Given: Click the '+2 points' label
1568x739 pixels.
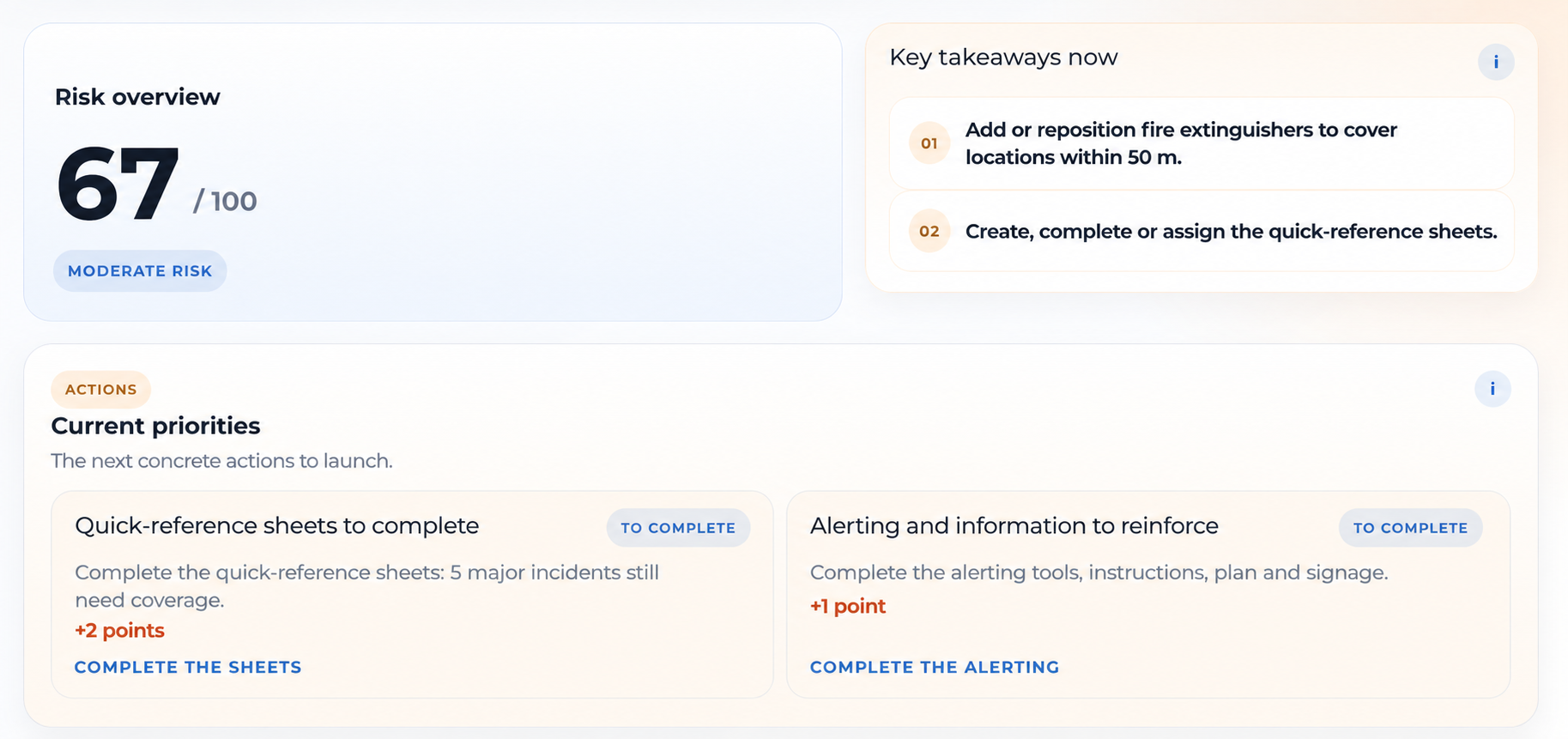Looking at the screenshot, I should click(119, 630).
